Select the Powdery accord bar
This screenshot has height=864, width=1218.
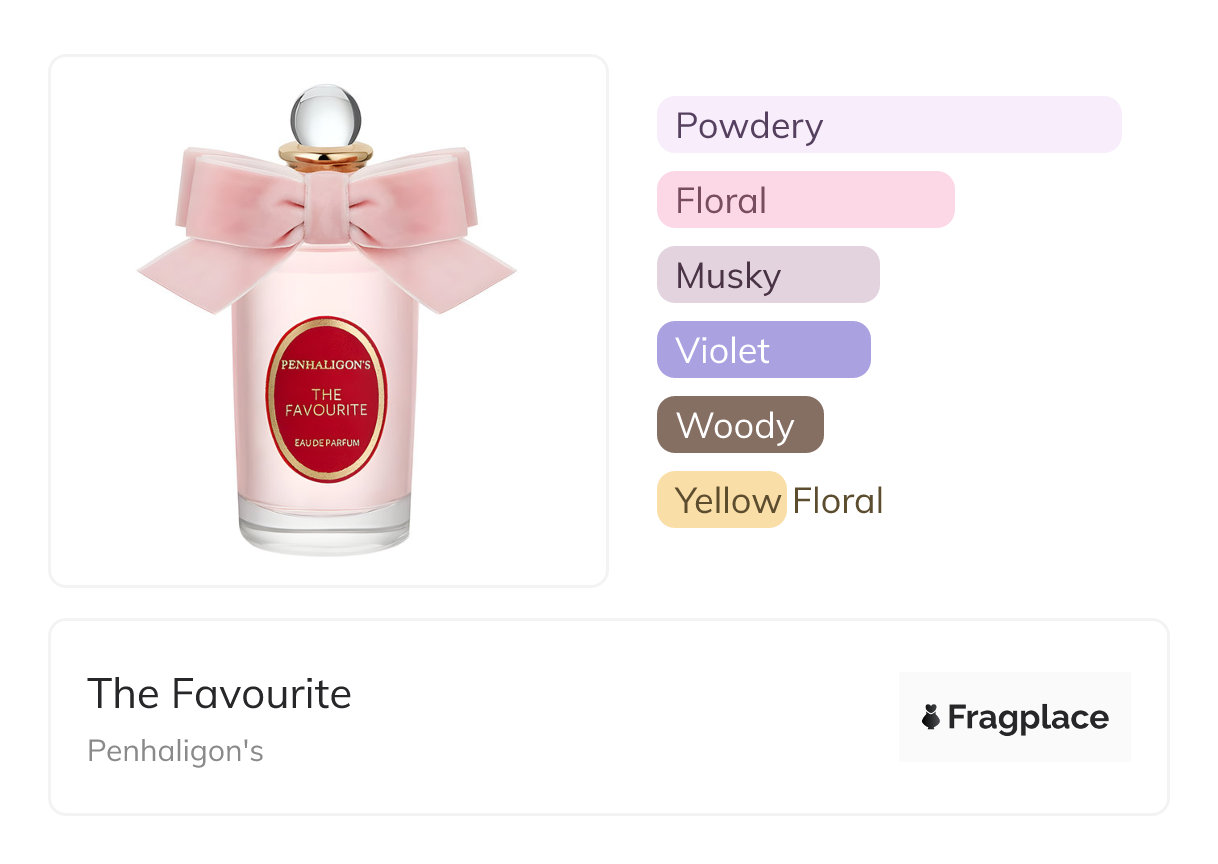pos(889,125)
